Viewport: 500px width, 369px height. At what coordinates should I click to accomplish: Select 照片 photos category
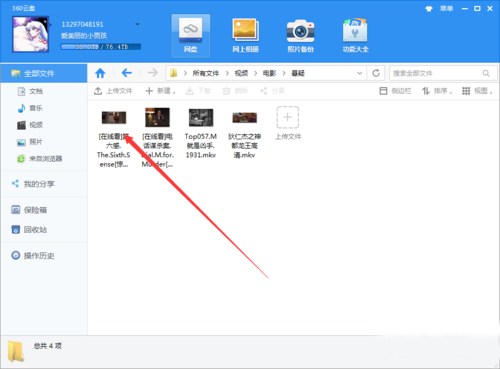point(36,142)
